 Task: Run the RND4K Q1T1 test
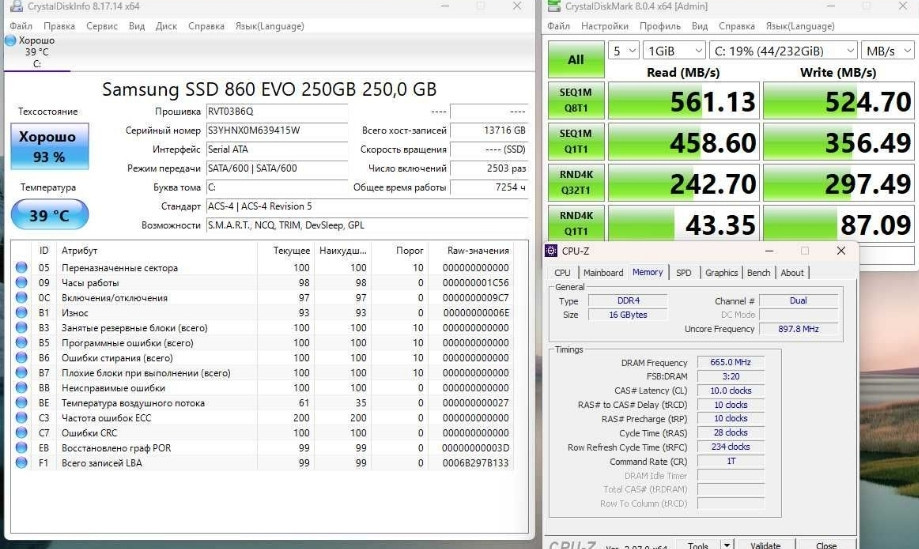pos(576,222)
